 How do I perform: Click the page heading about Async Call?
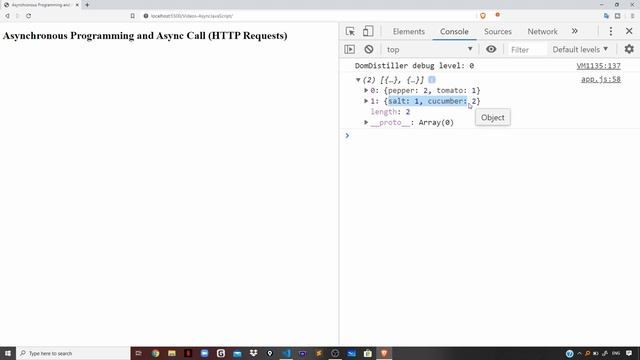tap(145, 36)
